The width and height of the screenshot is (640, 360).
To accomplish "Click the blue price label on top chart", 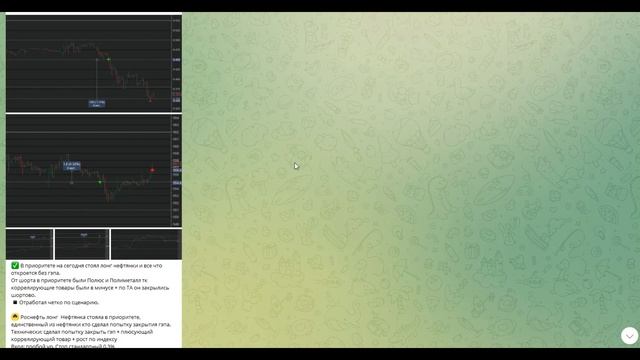I will 97,104.
